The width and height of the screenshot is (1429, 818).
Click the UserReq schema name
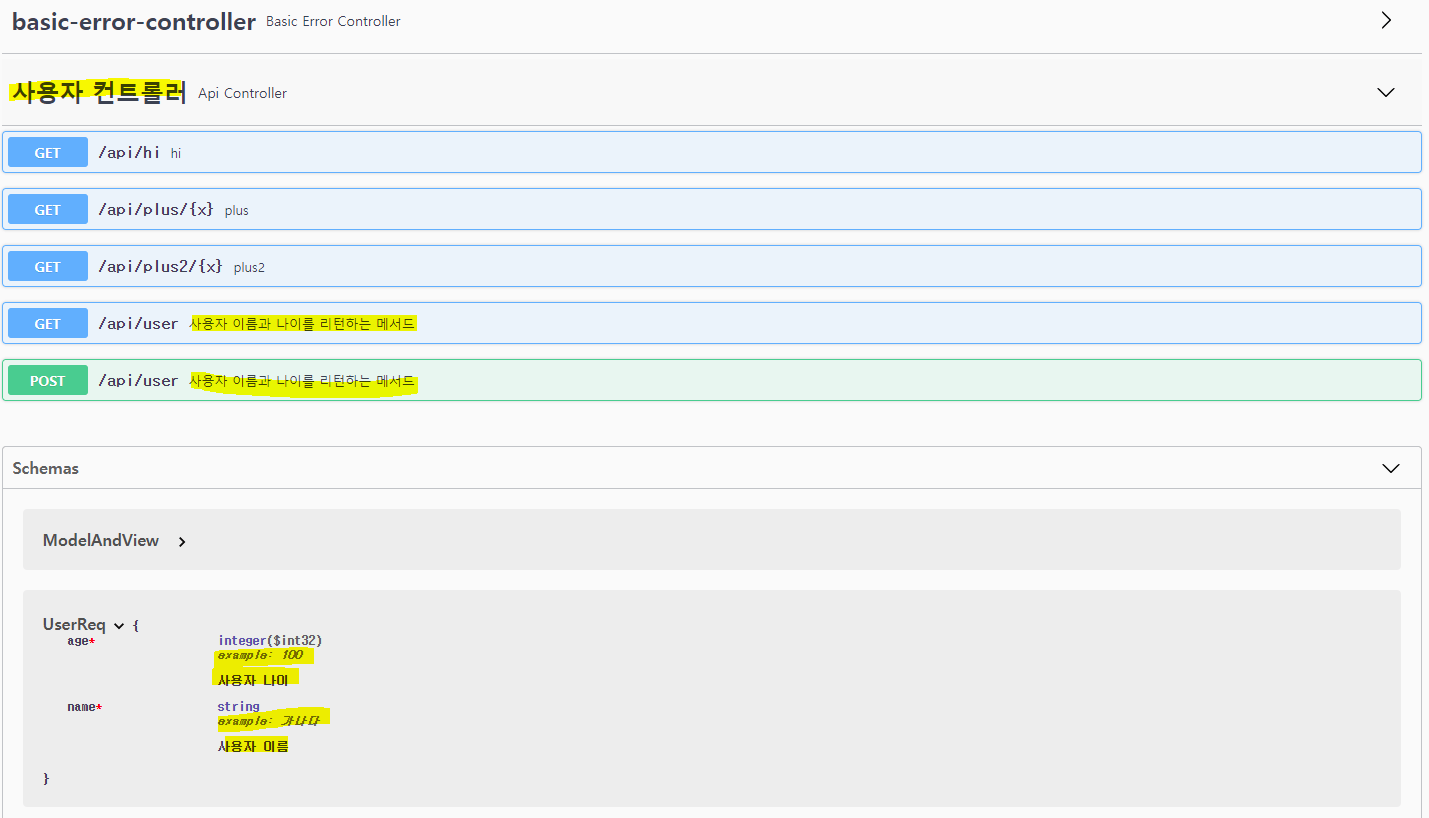73,624
